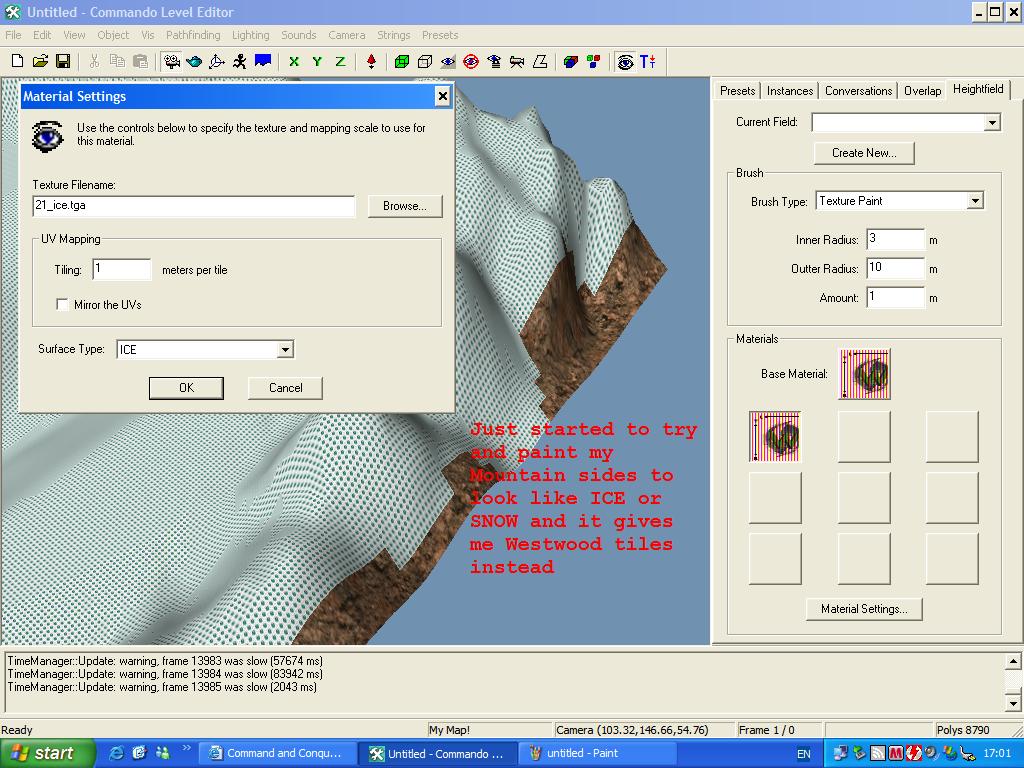Image resolution: width=1024 pixels, height=768 pixels.
Task: Click the Open folder toolbar icon
Action: point(40,61)
